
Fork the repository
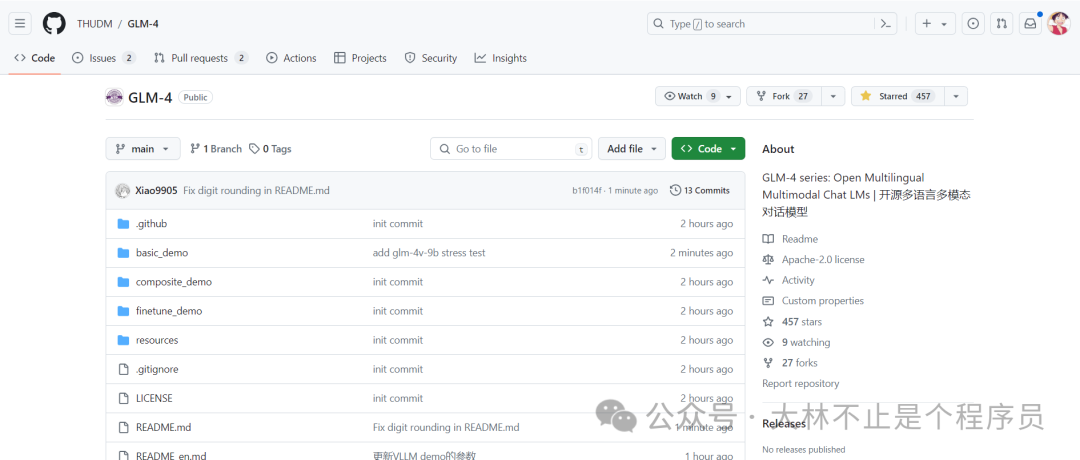785,96
